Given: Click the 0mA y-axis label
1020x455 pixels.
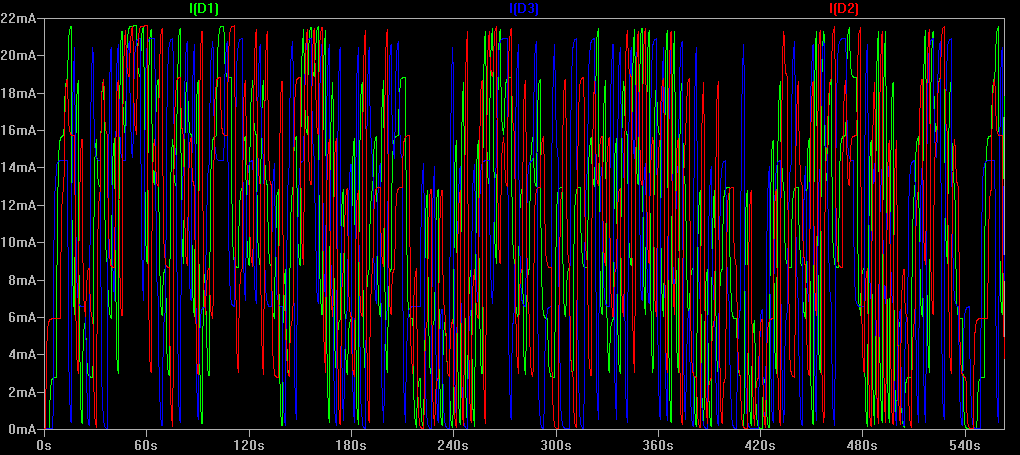Looking at the screenshot, I should tap(21, 429).
